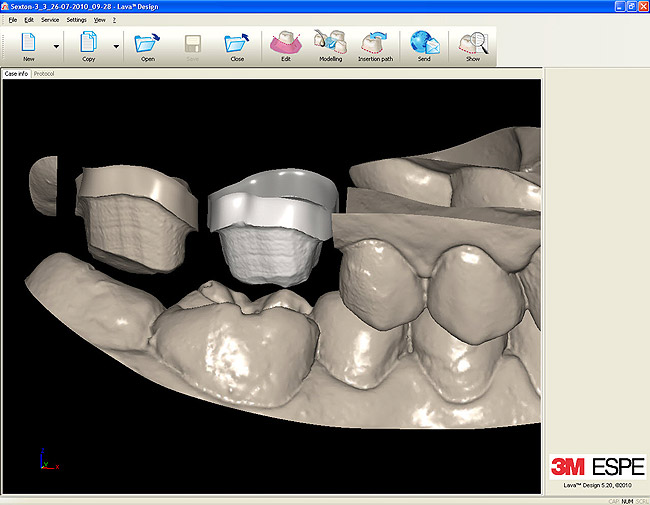Screen dimensions: 650x505
Task: Click the Copy case icon
Action: 88,43
